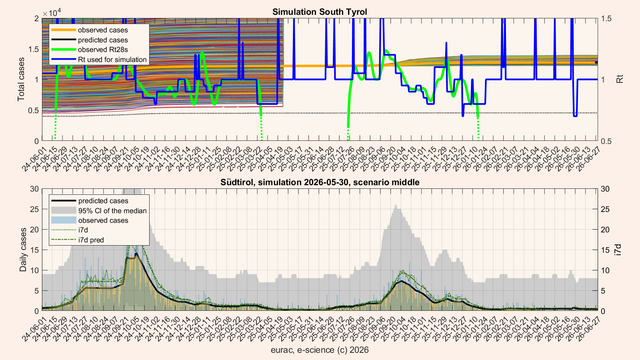Click the orange 'observed cases' legend line

point(64,30)
